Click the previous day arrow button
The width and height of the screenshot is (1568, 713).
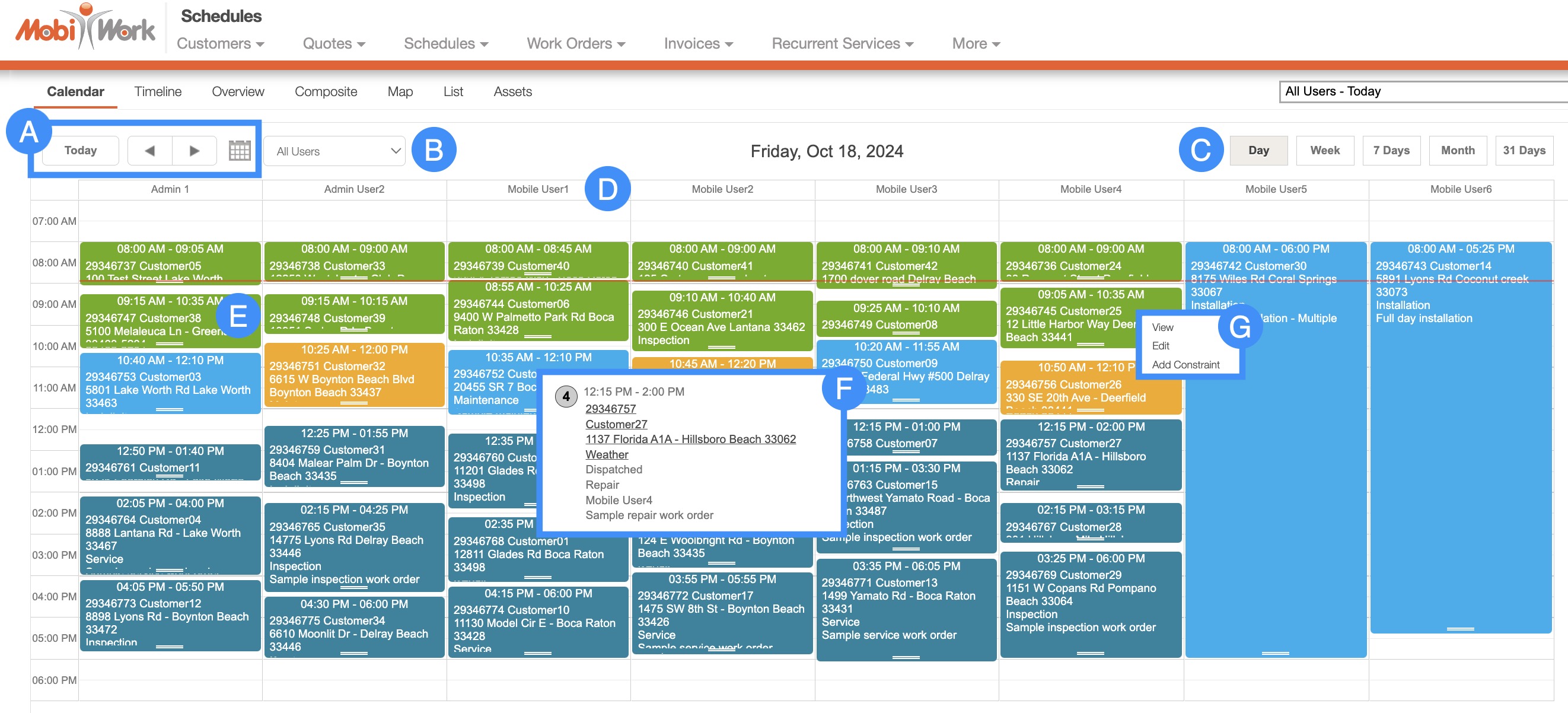click(149, 151)
